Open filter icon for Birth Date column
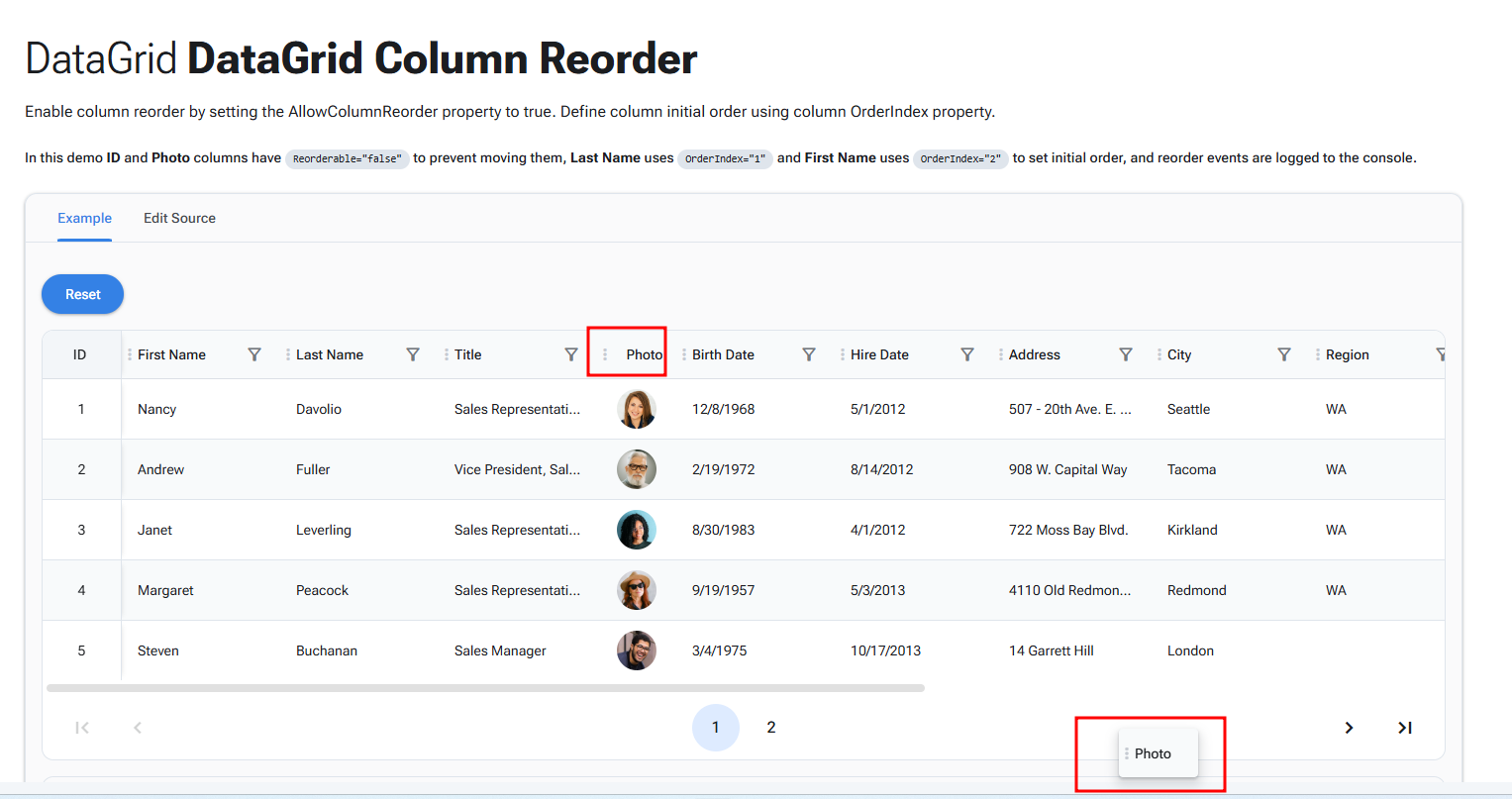The image size is (1512, 799). (809, 354)
